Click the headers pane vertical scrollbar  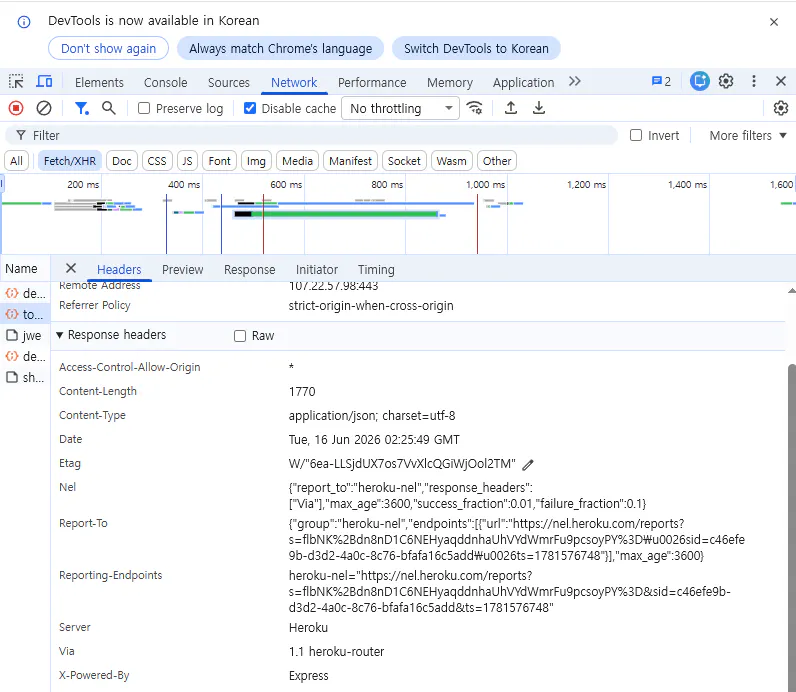(791, 528)
